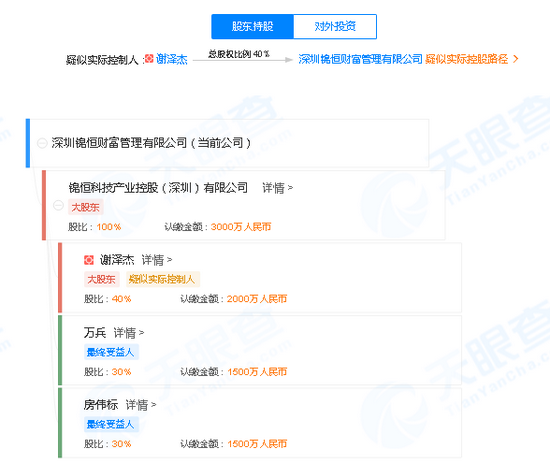Click 疑似实际控制人 tag in 谢泽杰 card
The height and width of the screenshot is (473, 550).
coord(163,279)
